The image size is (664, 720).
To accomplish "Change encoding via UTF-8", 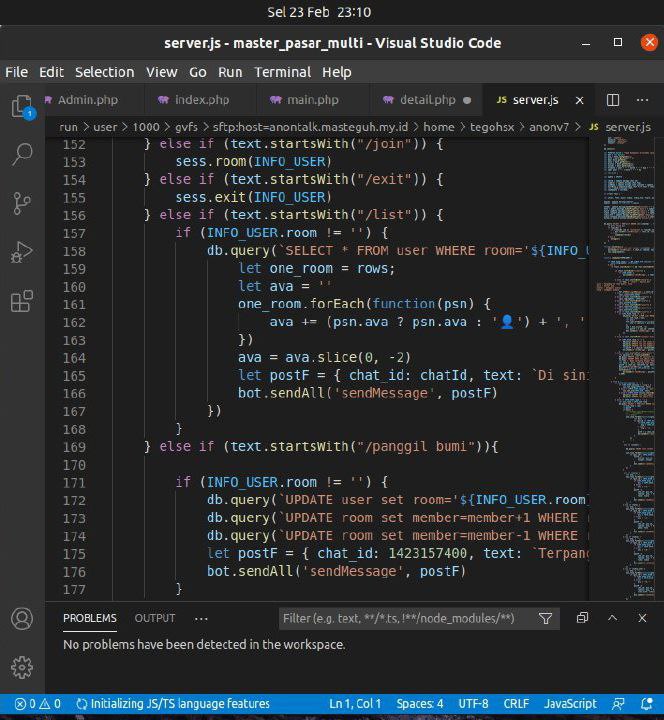I will pyautogui.click(x=473, y=703).
